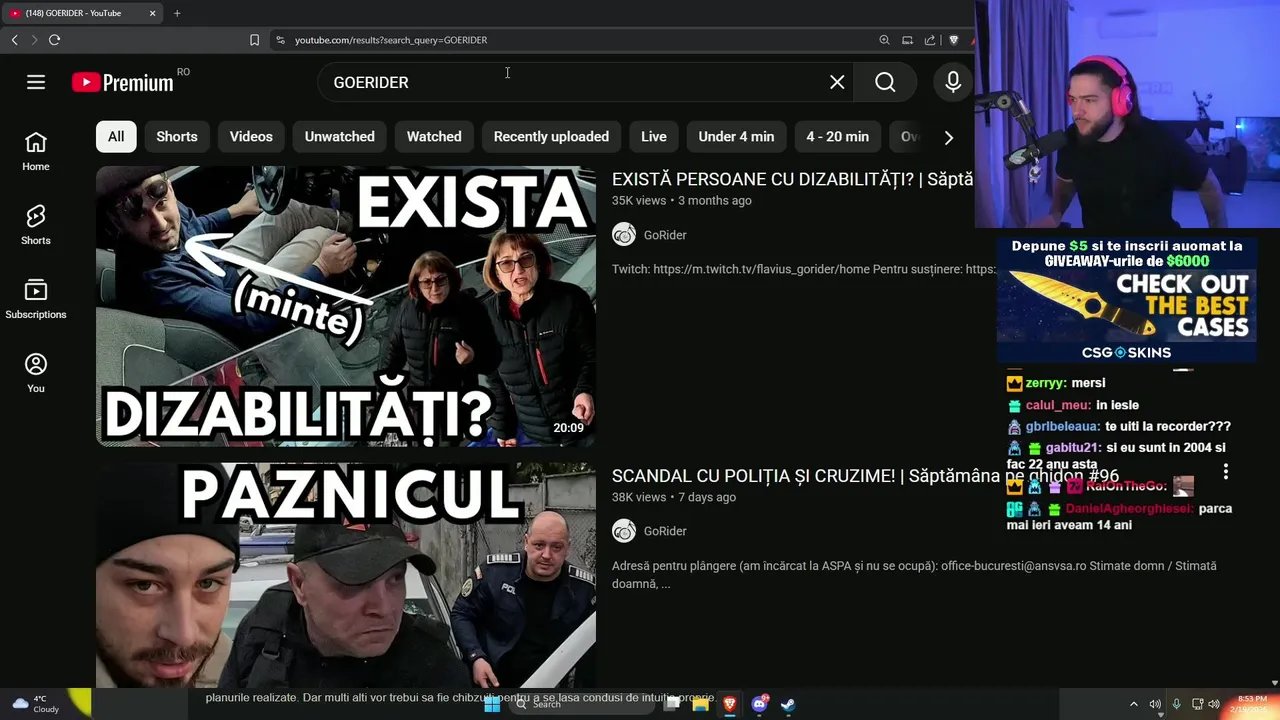Filter results by Shorts chip
Image resolution: width=1280 pixels, height=720 pixels.
coord(177,137)
